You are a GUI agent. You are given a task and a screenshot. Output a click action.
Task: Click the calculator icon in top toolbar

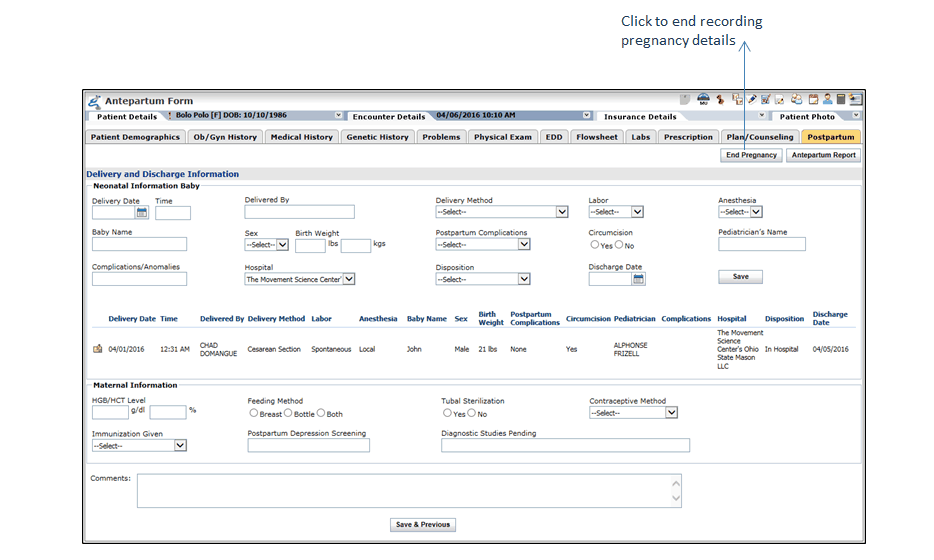coord(841,100)
